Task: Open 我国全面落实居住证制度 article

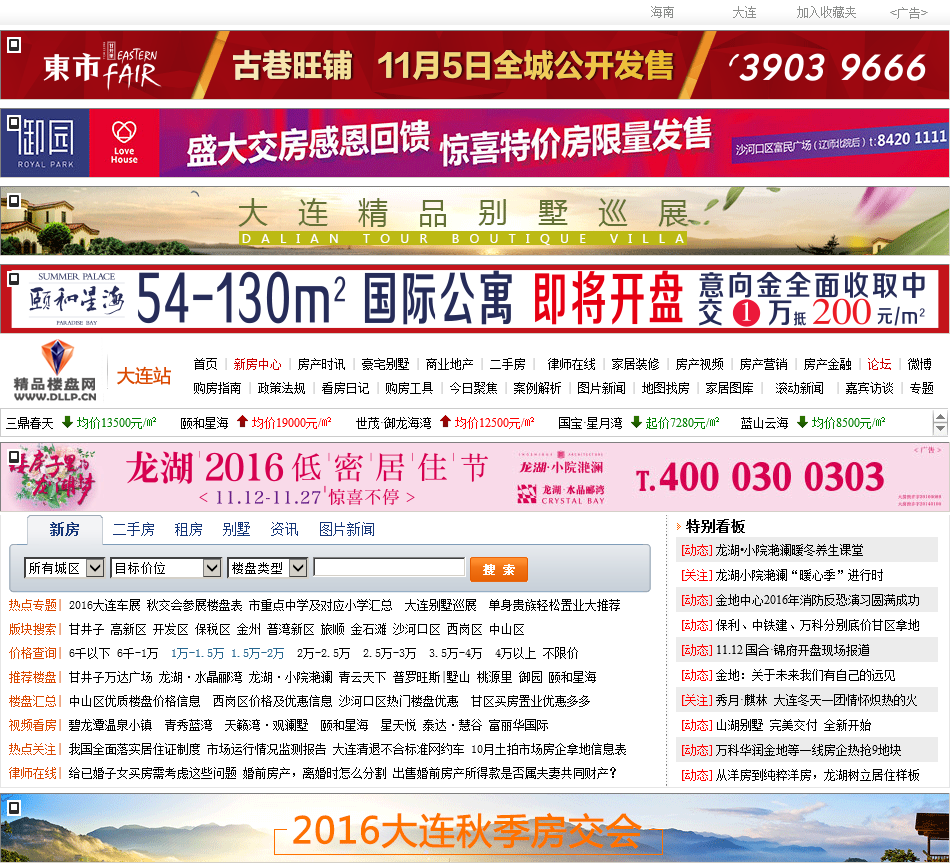Action: tap(135, 749)
